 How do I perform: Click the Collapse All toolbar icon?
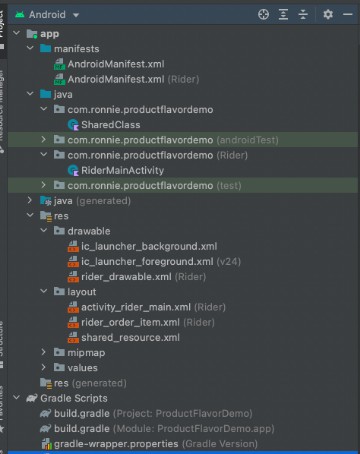pyautogui.click(x=303, y=14)
